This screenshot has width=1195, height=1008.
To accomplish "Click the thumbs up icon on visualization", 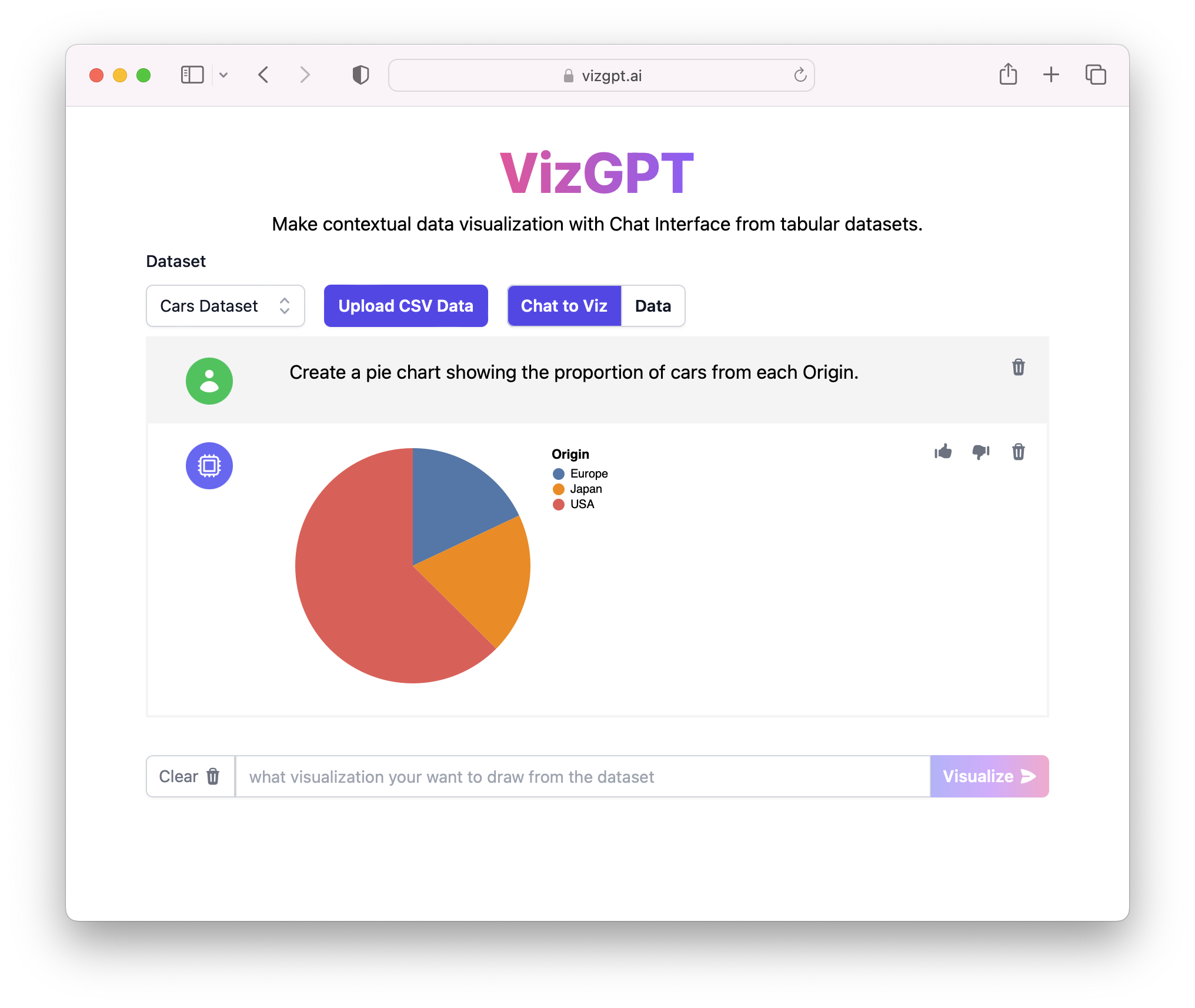I will pos(942,451).
